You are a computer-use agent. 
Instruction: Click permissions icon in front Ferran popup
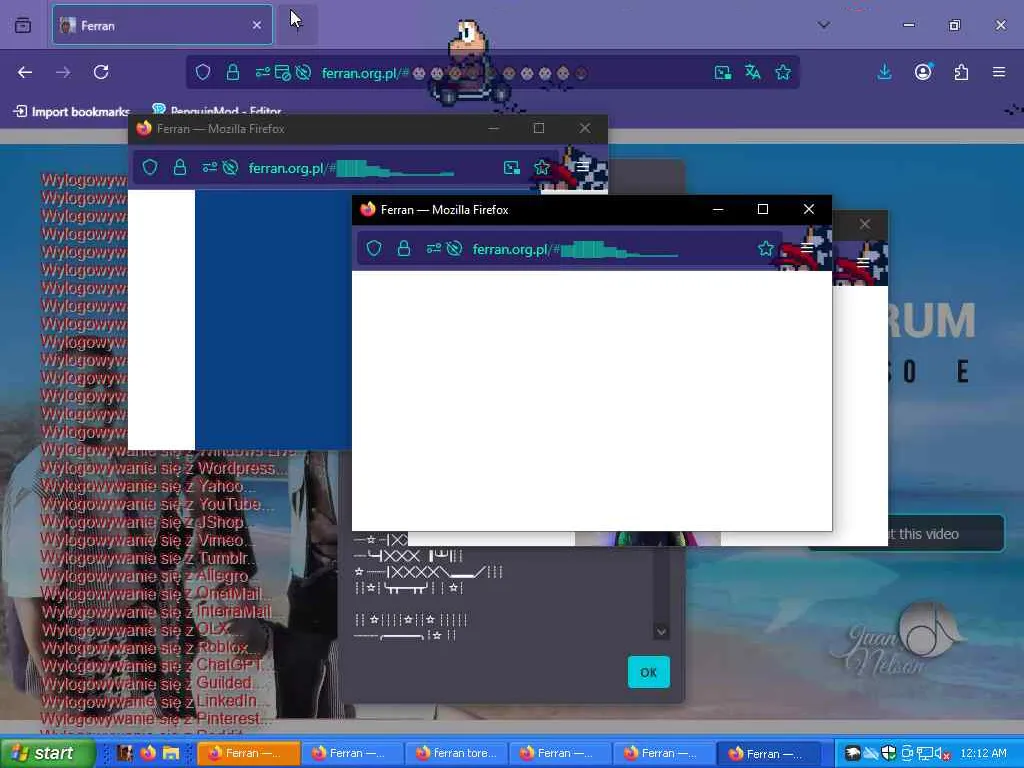(434, 248)
